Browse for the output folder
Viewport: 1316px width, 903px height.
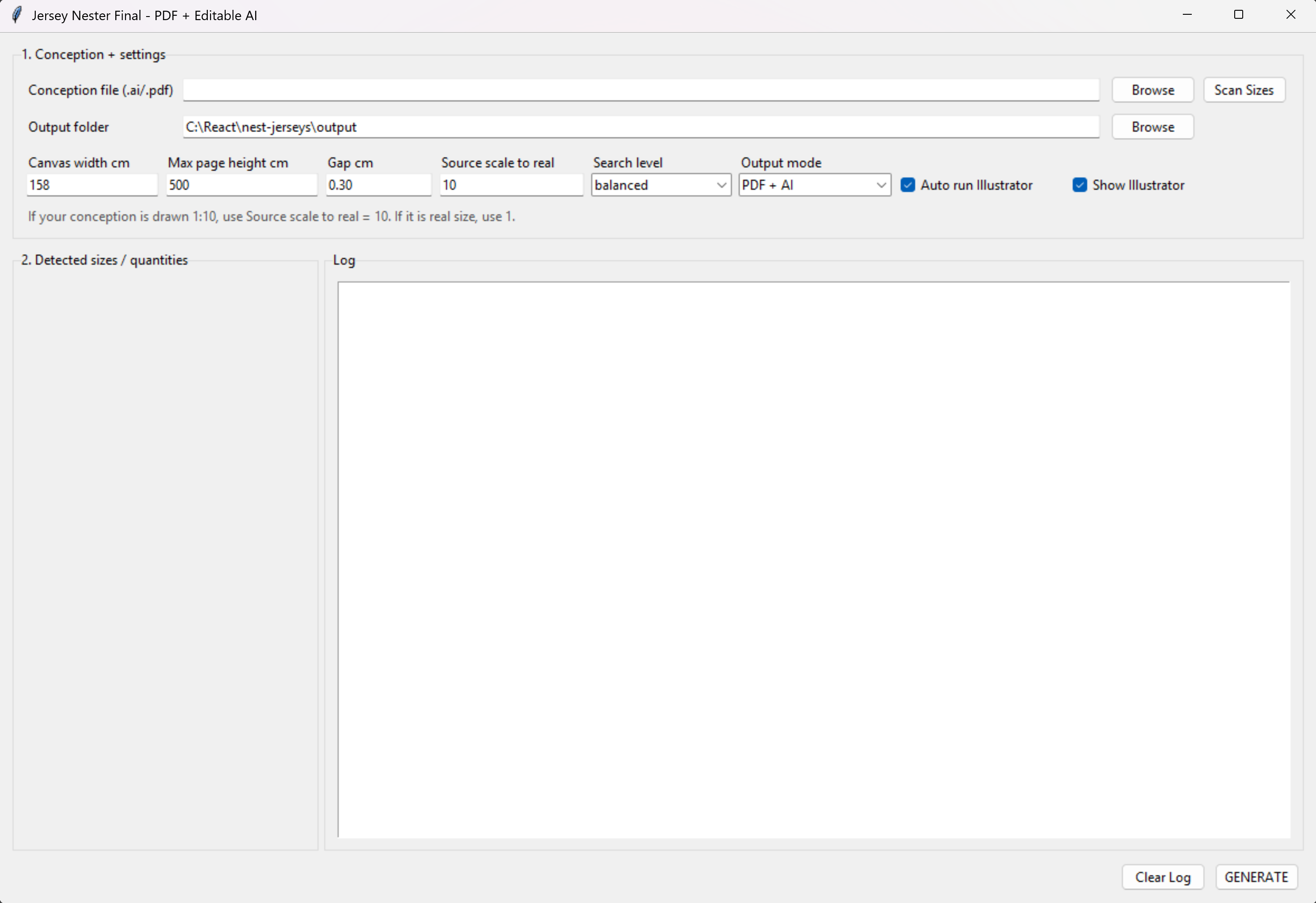point(1152,127)
